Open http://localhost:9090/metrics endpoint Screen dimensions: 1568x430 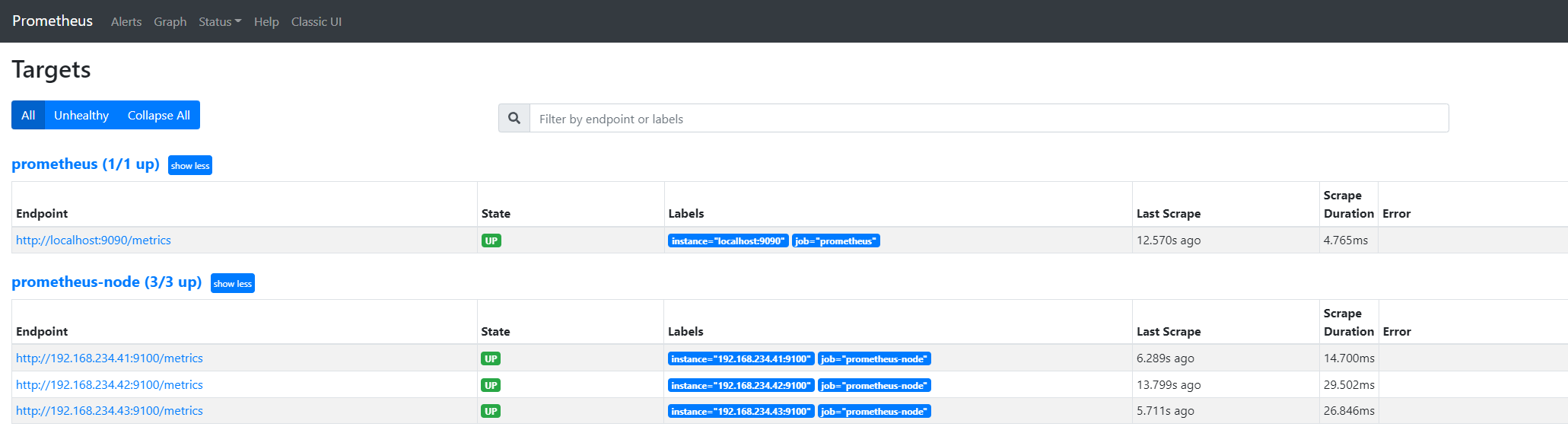94,240
